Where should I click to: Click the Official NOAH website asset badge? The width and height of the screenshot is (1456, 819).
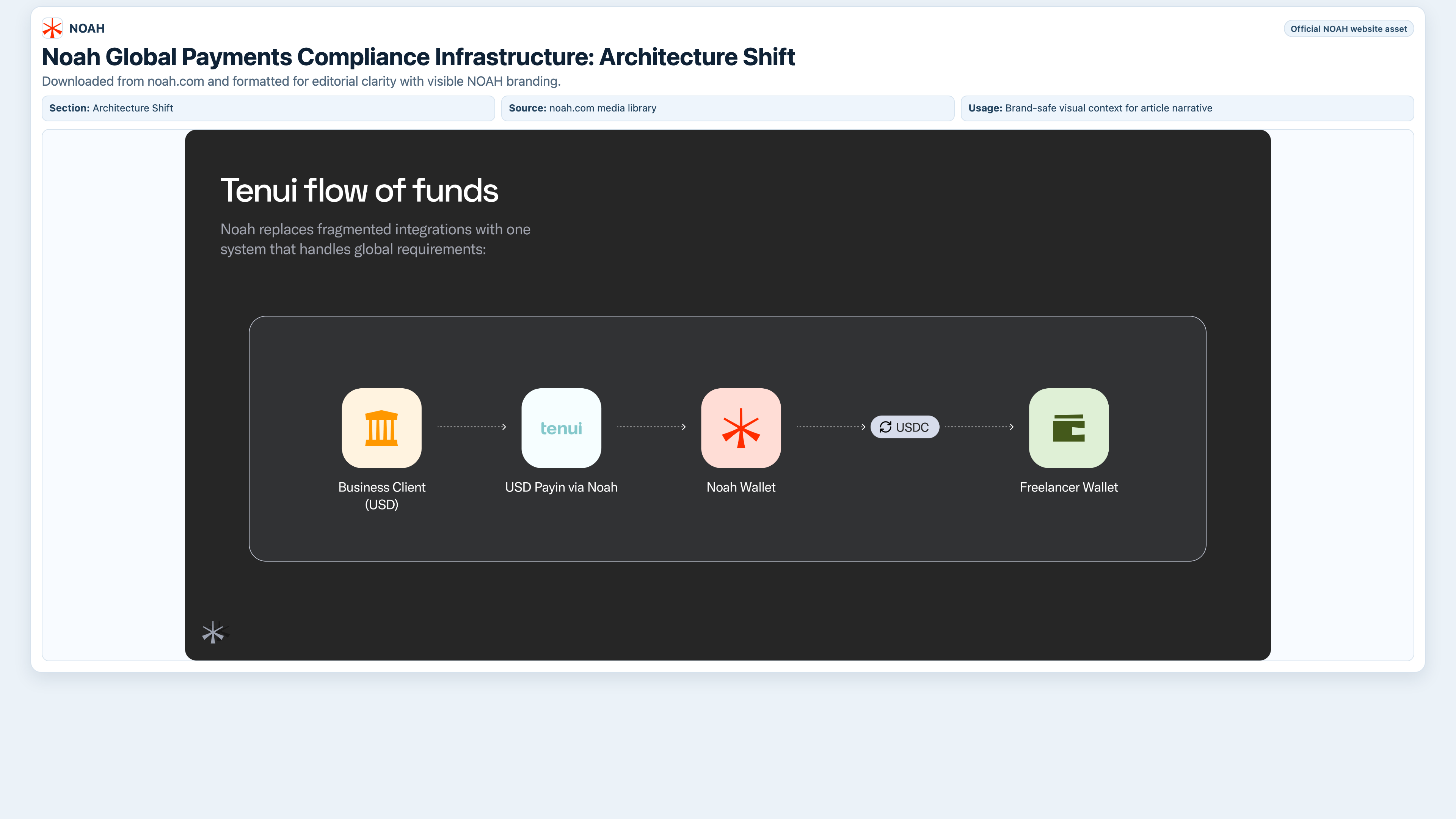point(1349,28)
